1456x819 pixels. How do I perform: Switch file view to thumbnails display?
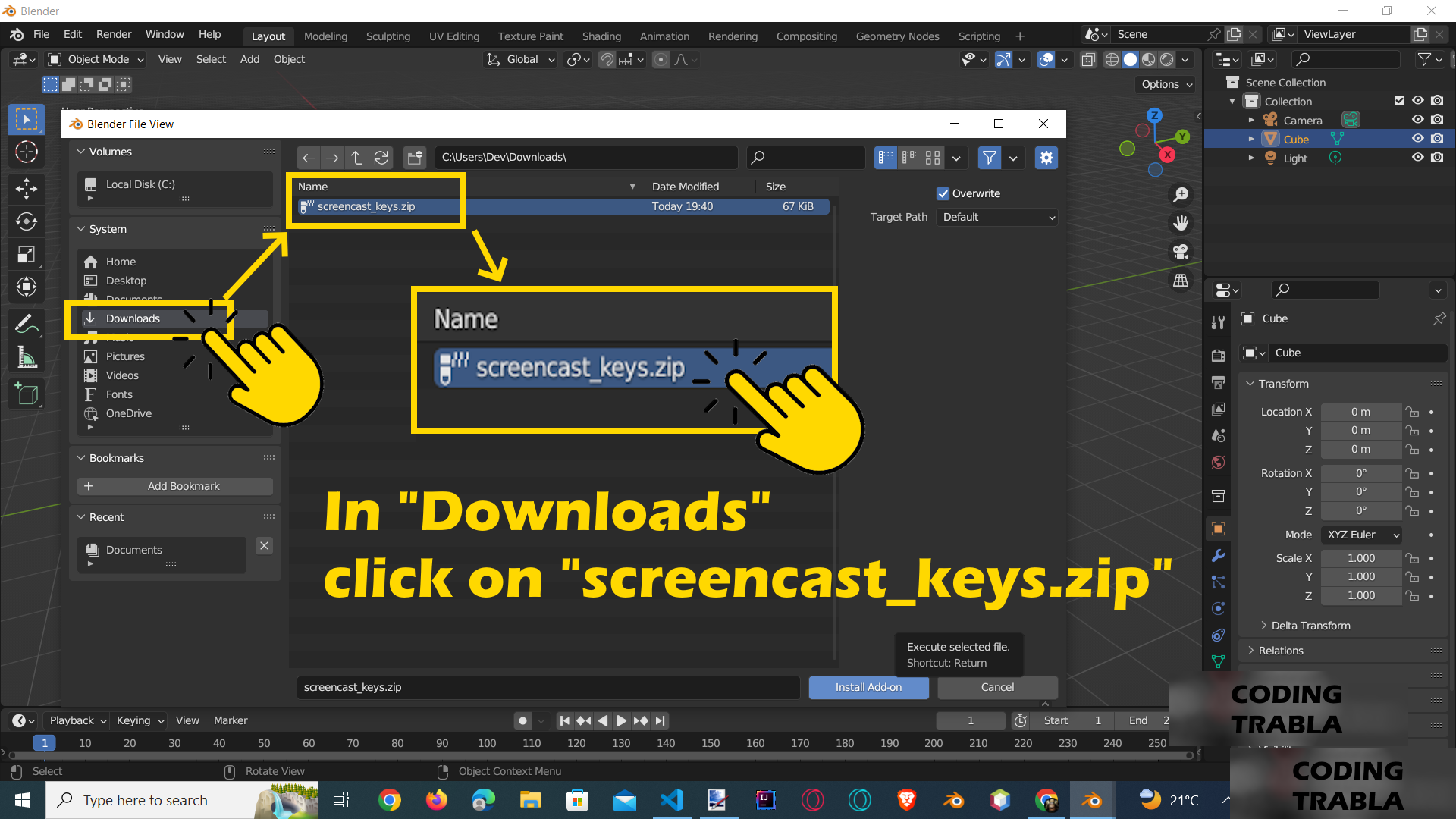click(x=933, y=158)
